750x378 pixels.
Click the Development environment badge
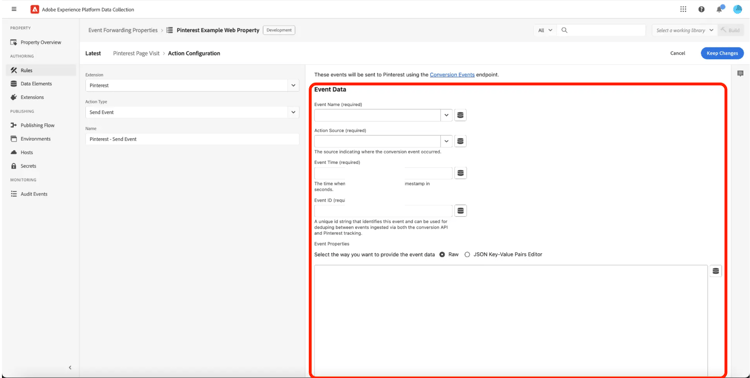tap(279, 30)
